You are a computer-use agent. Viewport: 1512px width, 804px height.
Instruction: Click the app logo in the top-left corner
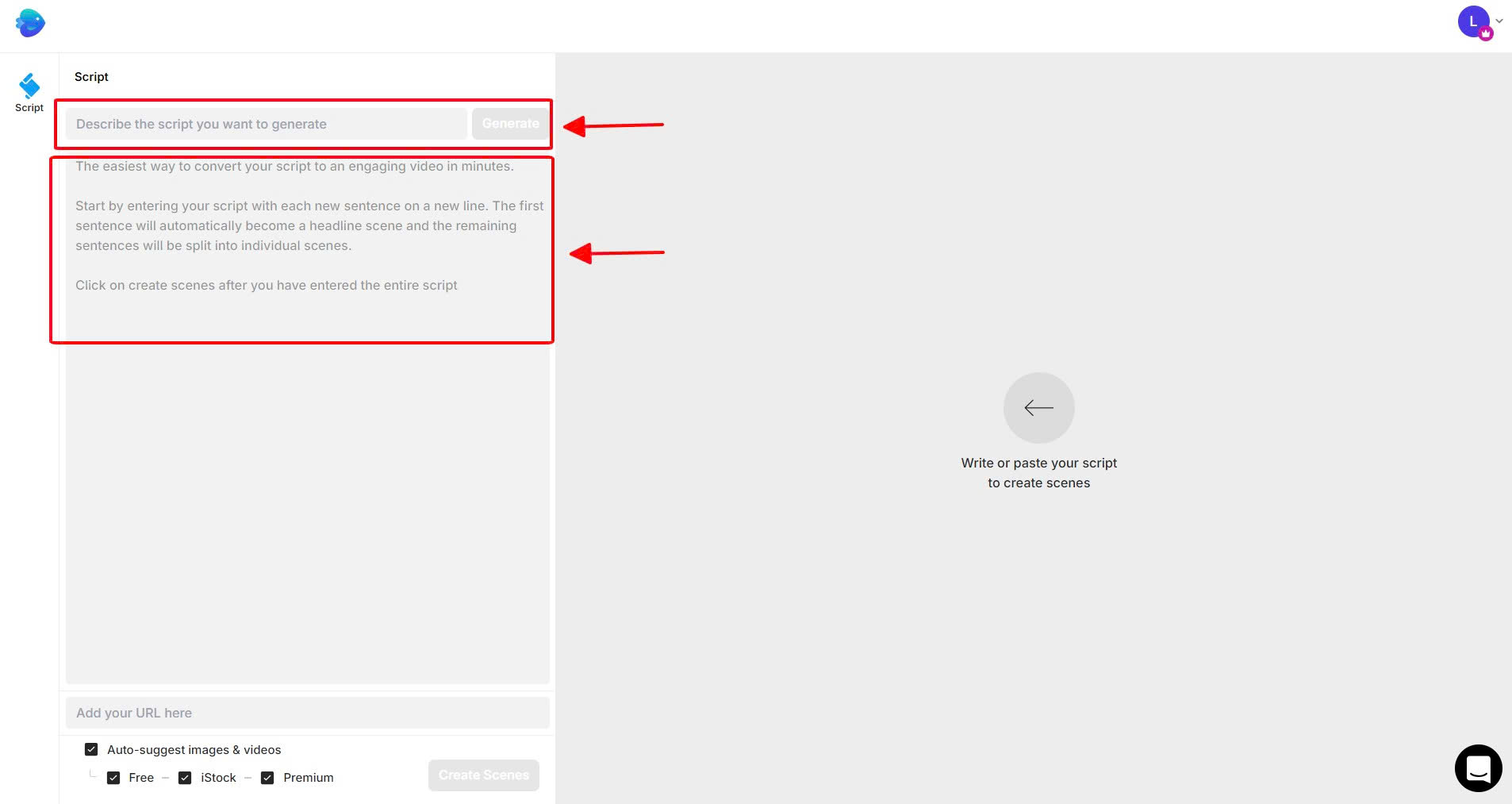(x=30, y=23)
